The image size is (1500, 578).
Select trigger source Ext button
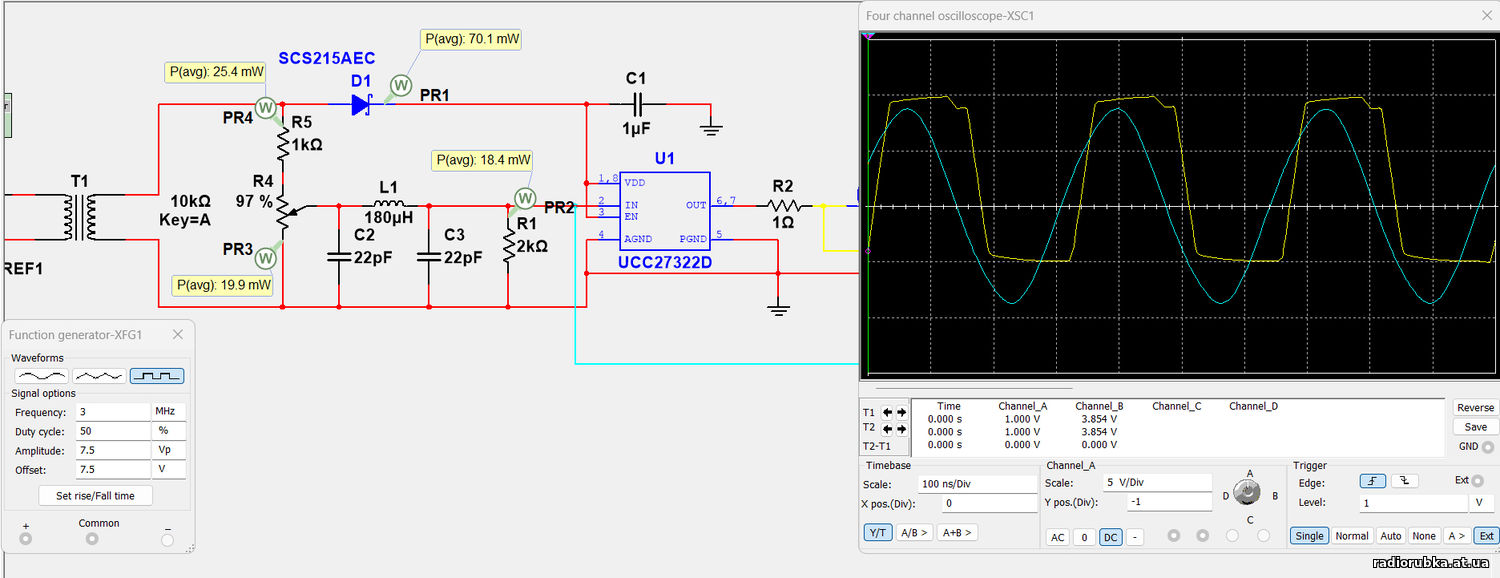1486,536
